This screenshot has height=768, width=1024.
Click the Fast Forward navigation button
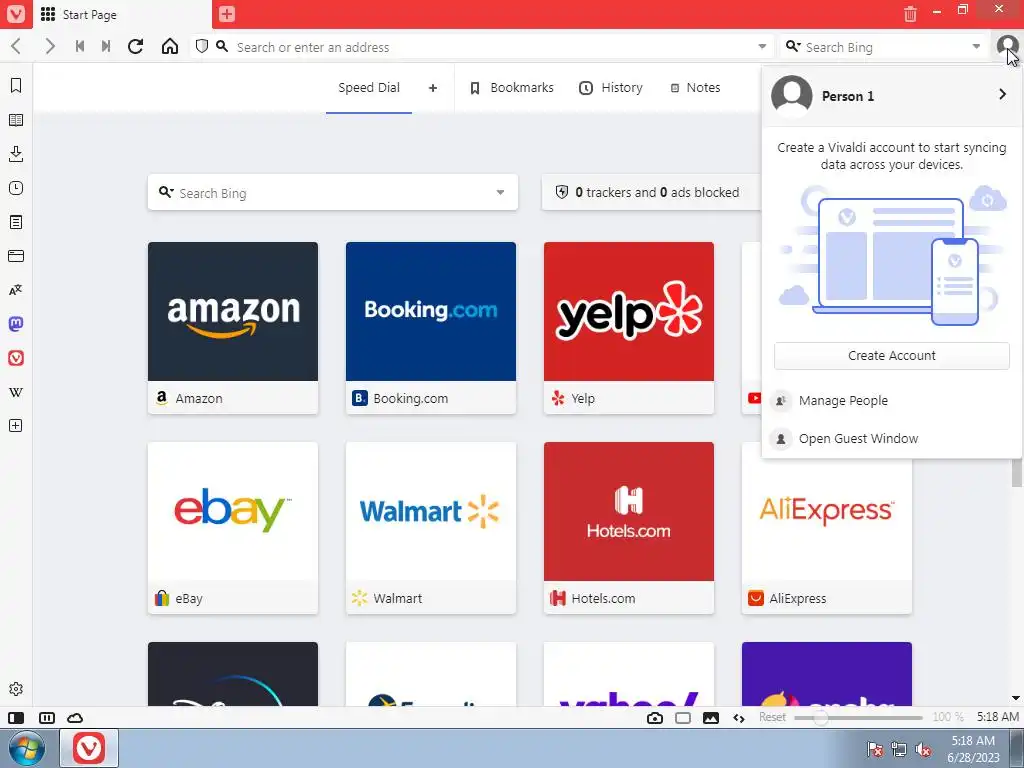point(106,46)
